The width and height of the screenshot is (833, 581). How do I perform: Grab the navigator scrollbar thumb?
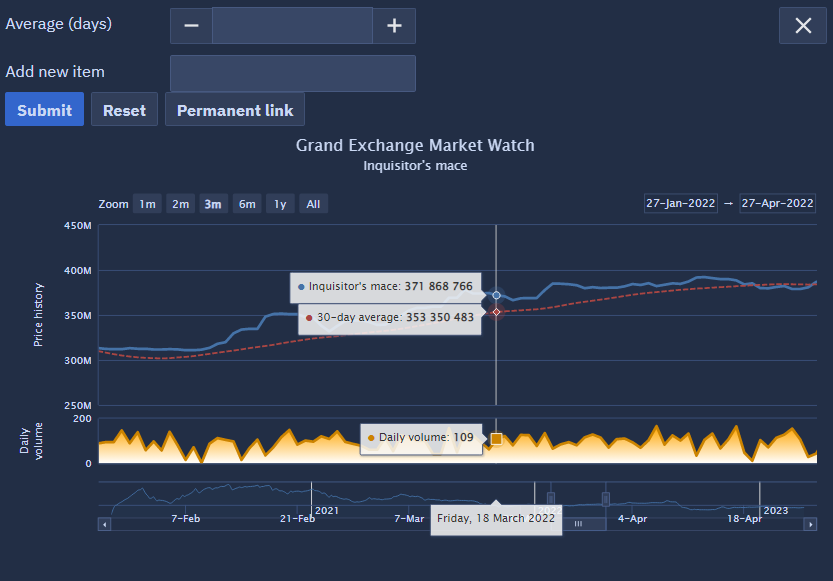pyautogui.click(x=578, y=524)
